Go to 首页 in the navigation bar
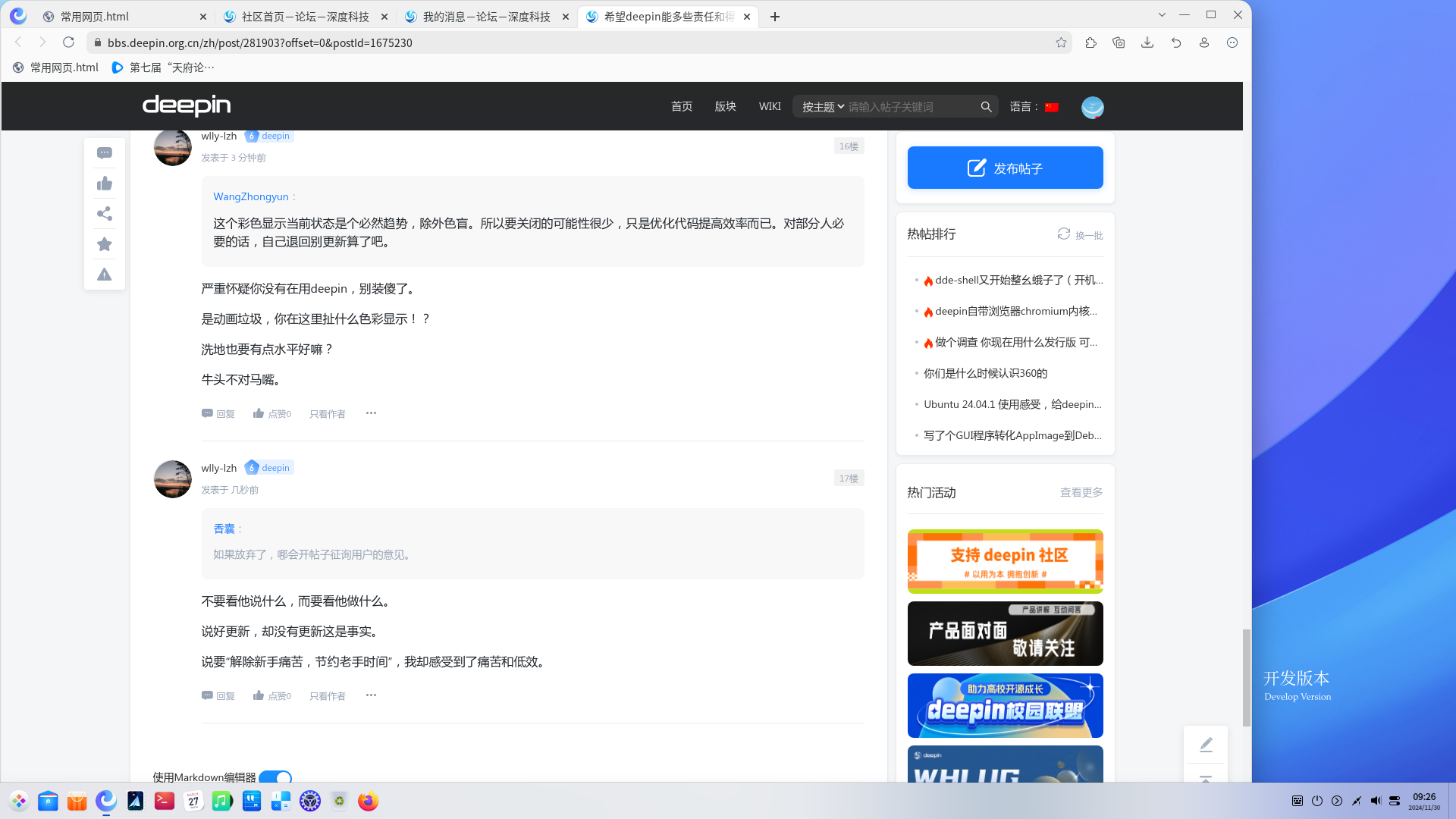This screenshot has height=819, width=1456. tap(682, 107)
